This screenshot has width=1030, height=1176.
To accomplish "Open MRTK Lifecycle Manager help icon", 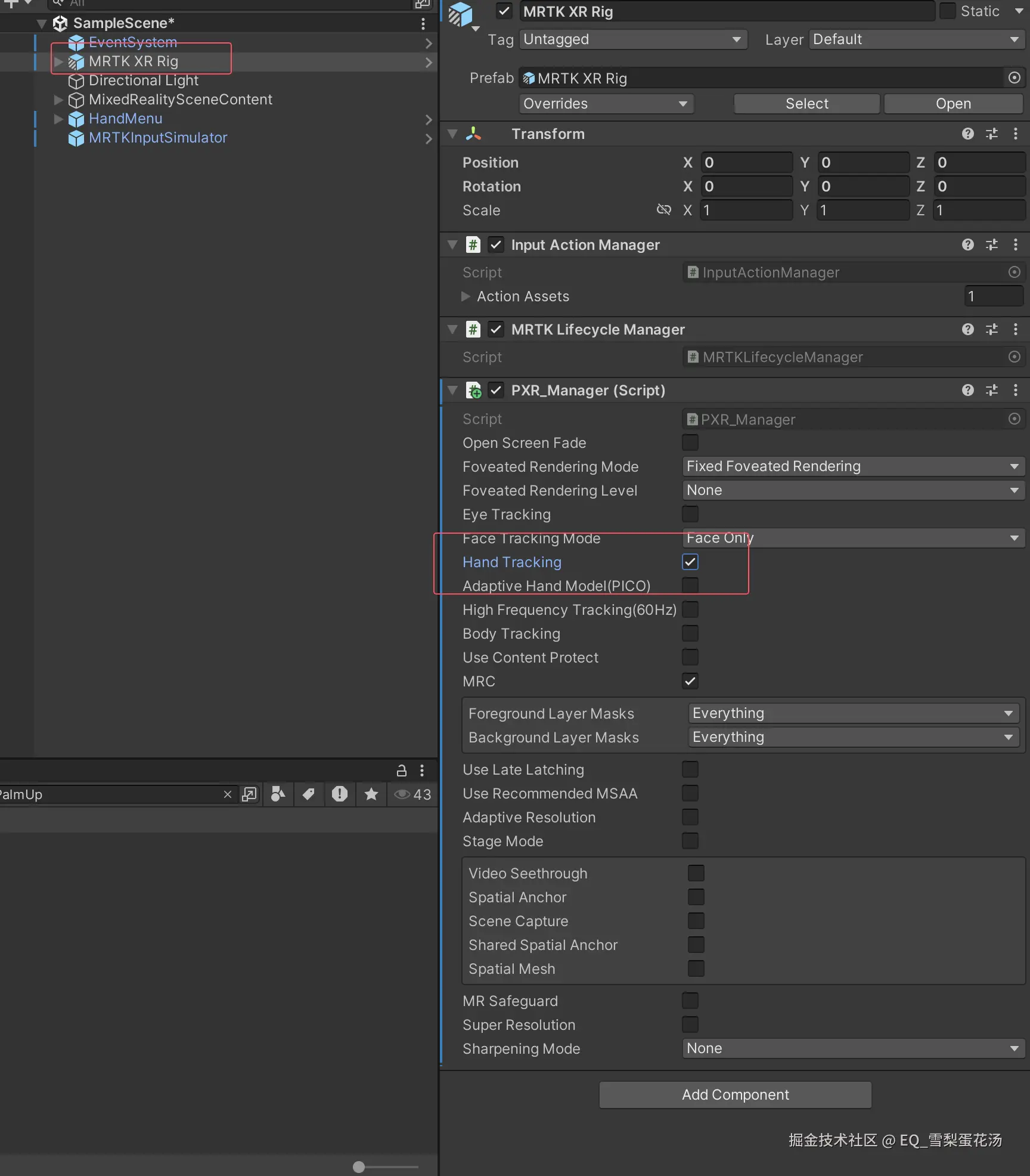I will (967, 329).
